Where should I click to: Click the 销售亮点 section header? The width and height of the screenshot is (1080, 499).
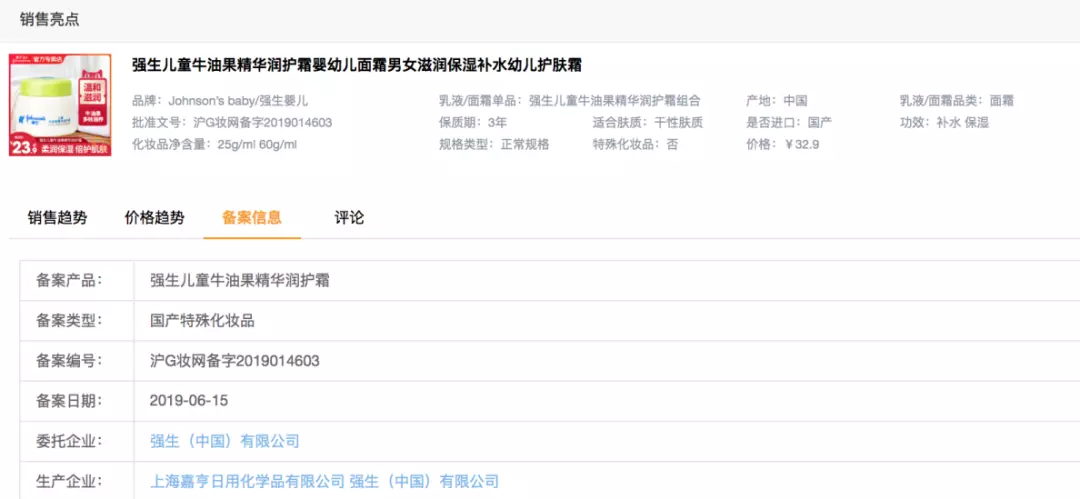pos(50,19)
